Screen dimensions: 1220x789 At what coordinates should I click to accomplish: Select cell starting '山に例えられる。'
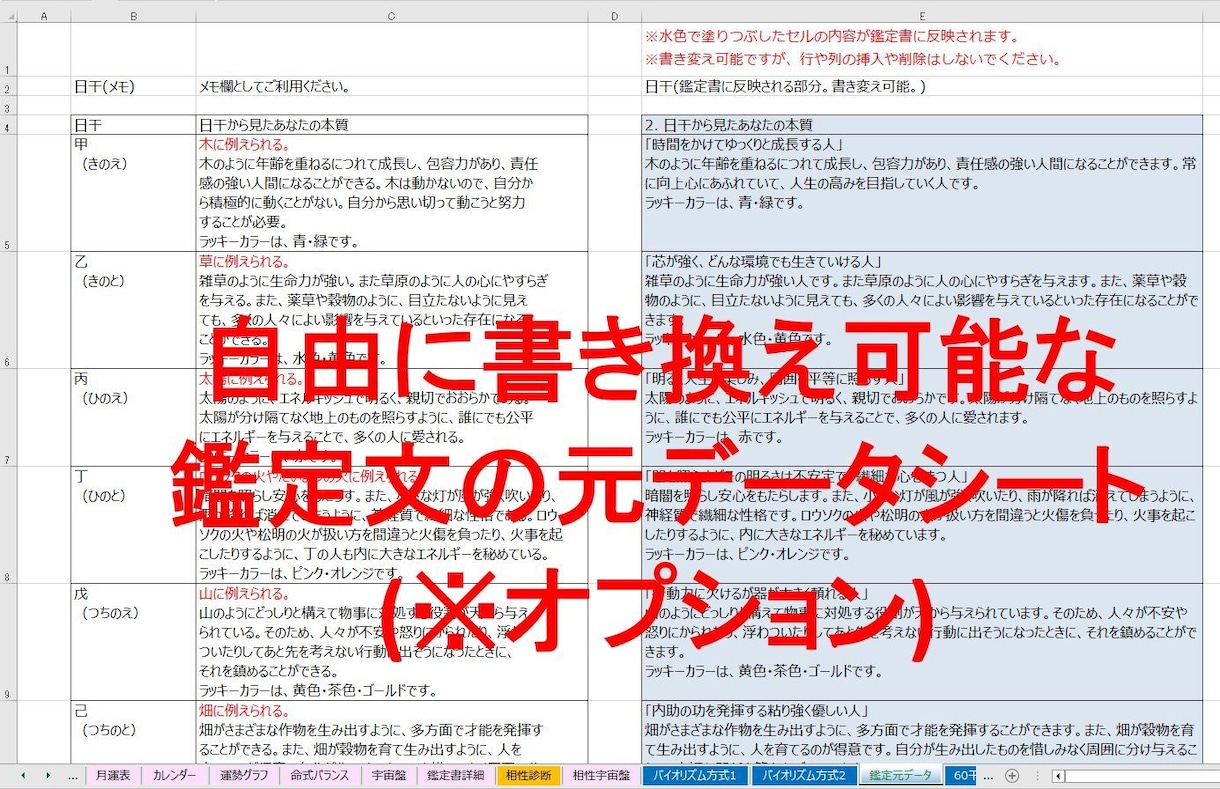point(391,643)
